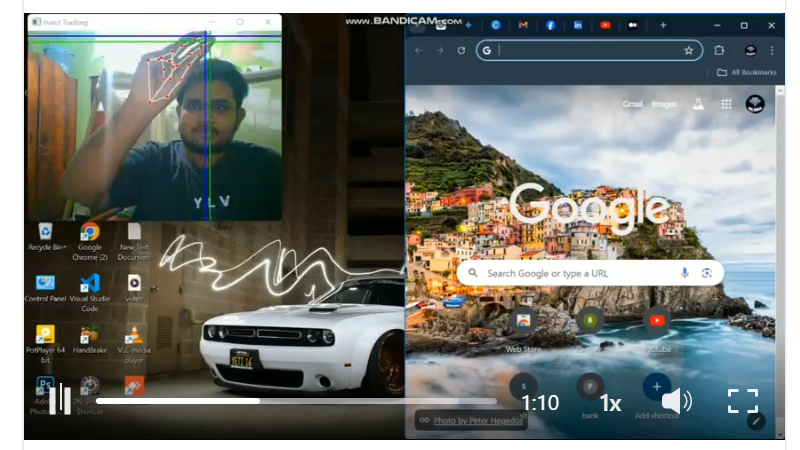Switch to the LinkedIn pinned tab
The height and width of the screenshot is (450, 800).
578,25
